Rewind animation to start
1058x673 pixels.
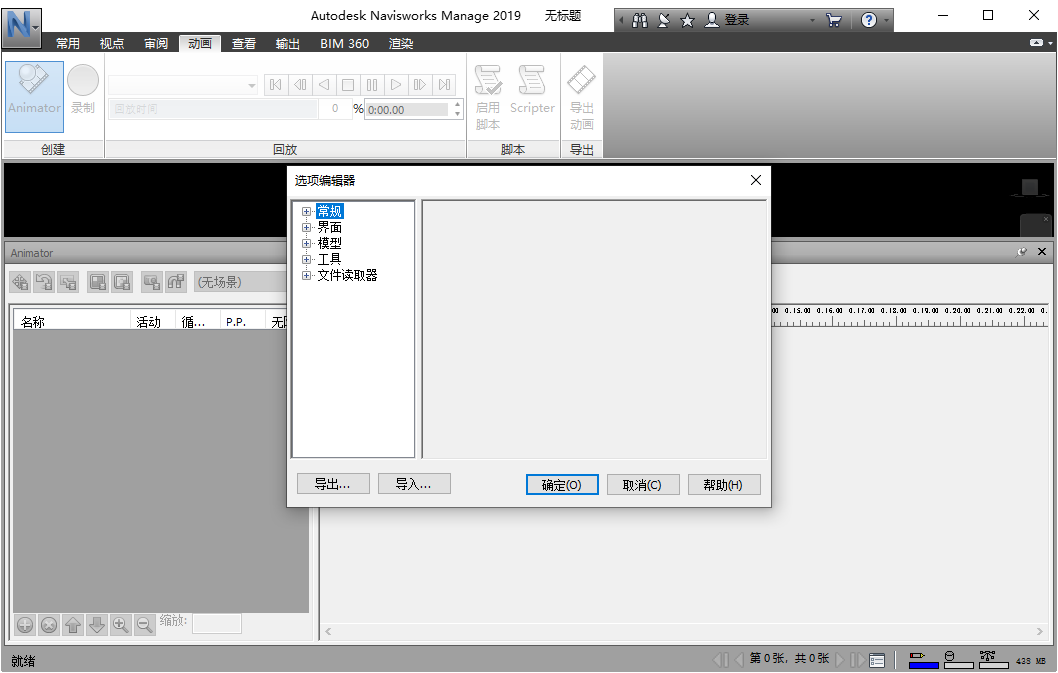pos(275,85)
